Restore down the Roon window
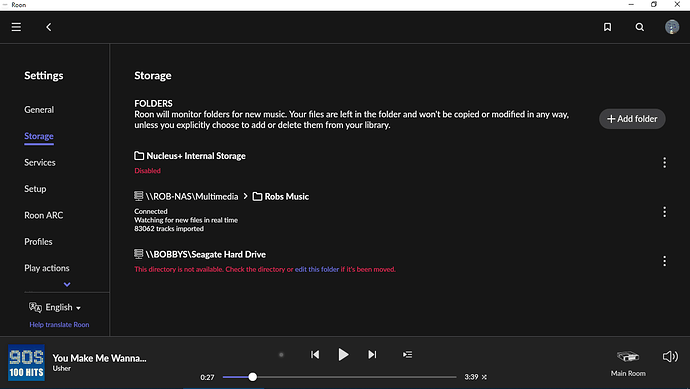 click(x=654, y=4)
